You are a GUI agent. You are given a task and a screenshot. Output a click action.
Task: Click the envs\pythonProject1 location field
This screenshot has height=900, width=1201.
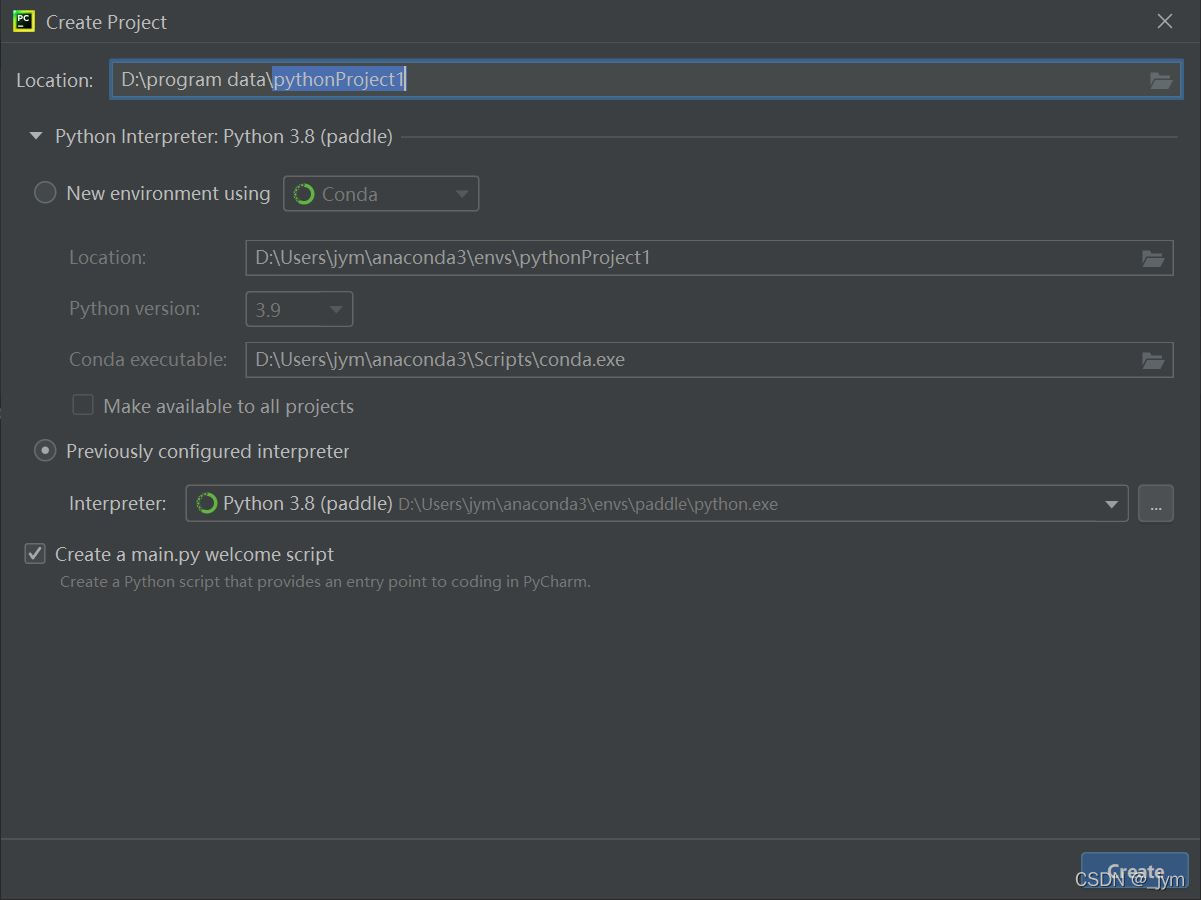click(x=709, y=258)
